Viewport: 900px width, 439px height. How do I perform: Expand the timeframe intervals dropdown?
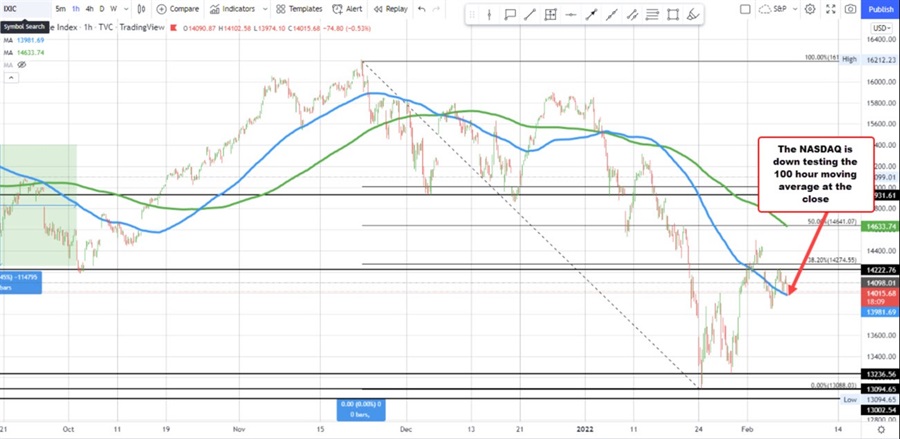(x=126, y=9)
